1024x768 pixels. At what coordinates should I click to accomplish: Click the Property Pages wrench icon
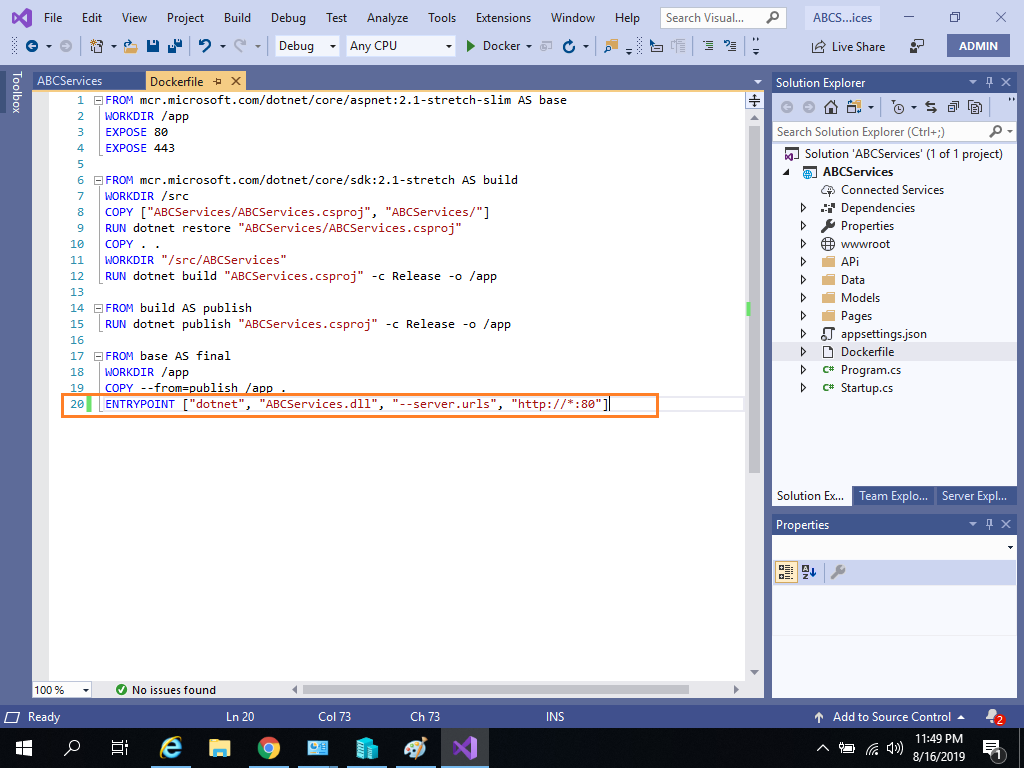pyautogui.click(x=838, y=572)
